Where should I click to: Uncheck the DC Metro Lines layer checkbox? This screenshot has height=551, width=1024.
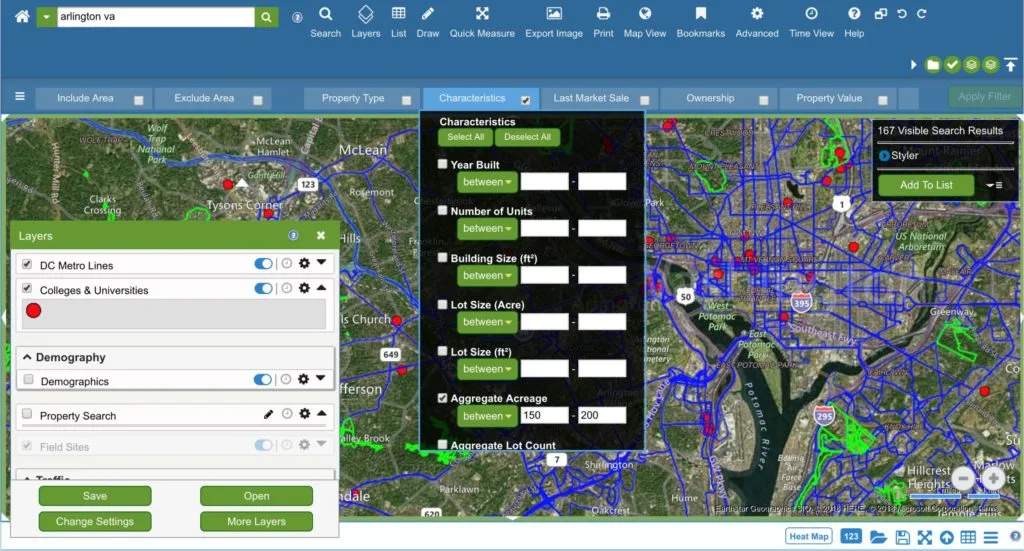coord(27,264)
